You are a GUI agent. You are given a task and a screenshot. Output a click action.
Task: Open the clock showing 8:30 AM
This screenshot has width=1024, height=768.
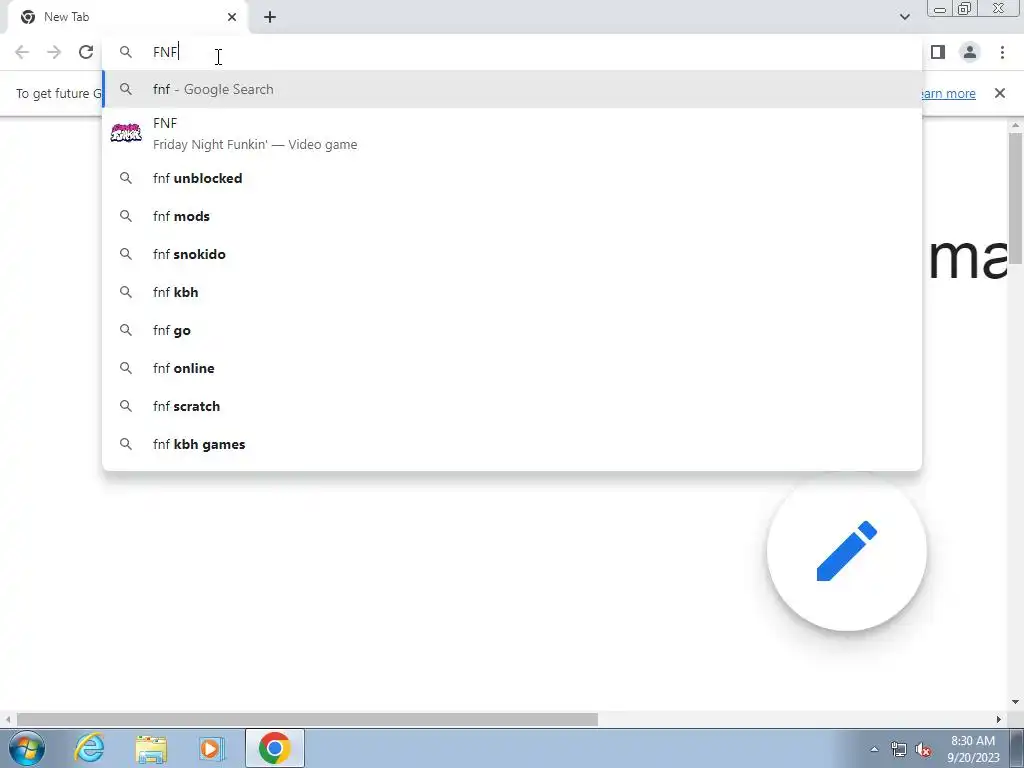(x=973, y=749)
